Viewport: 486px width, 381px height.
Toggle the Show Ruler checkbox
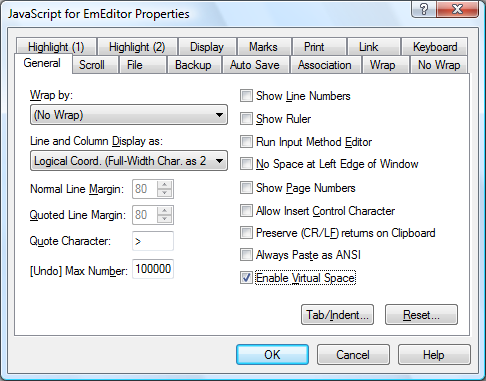(x=246, y=119)
